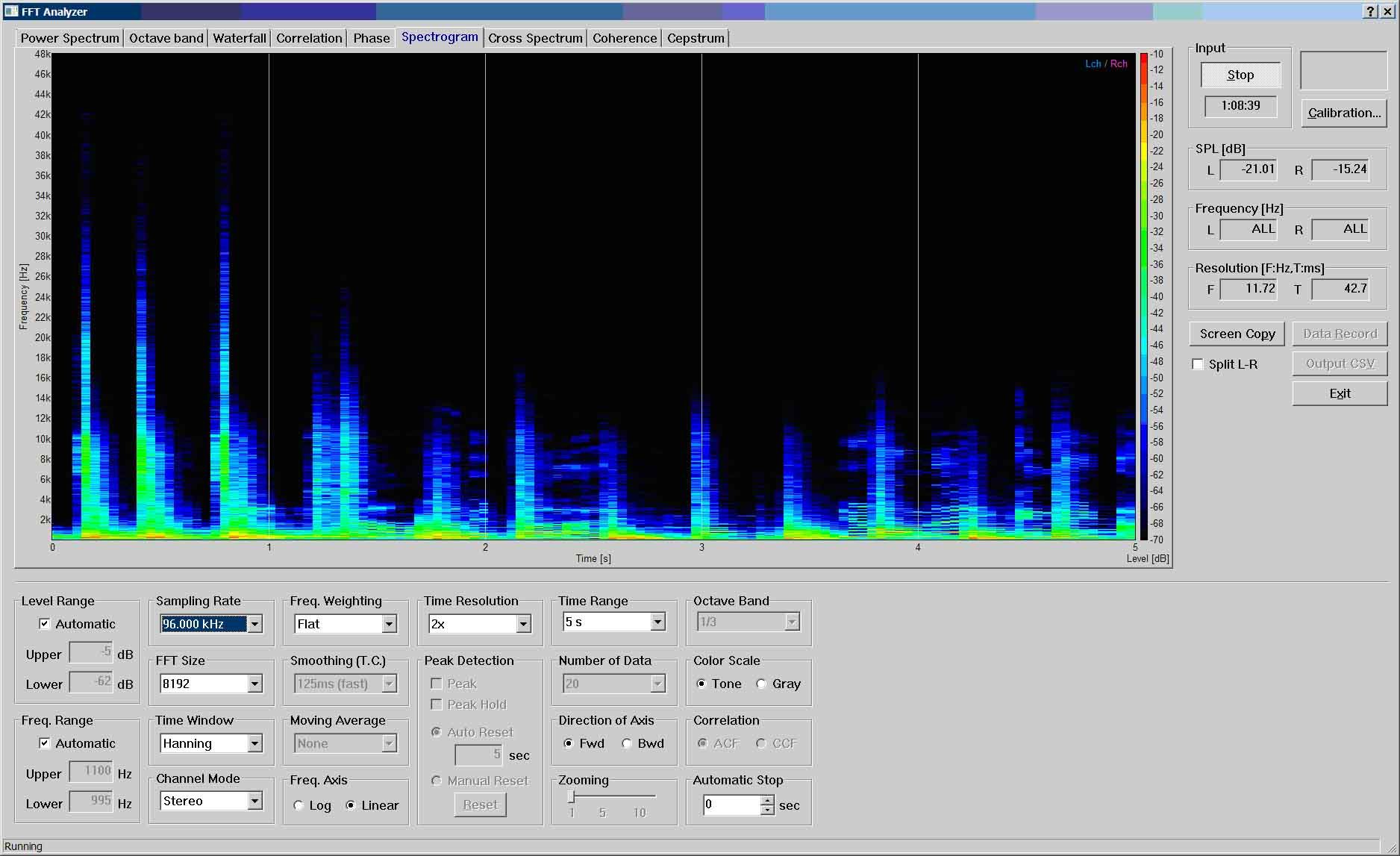Switch to the Coherence tab

[x=625, y=38]
